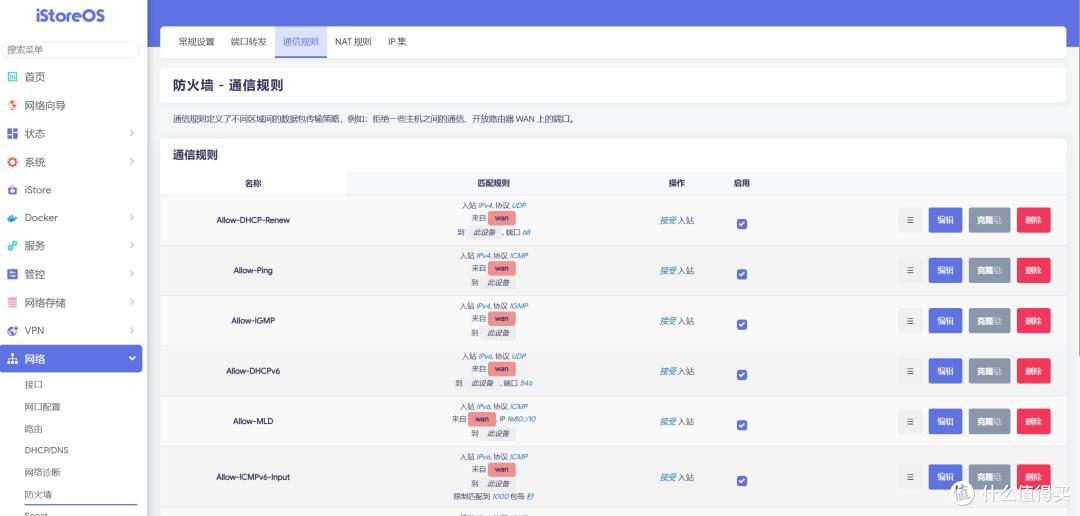Edit the Allow-DHCPv6 rule
Viewport: 1080px width, 516px height.
[945, 371]
